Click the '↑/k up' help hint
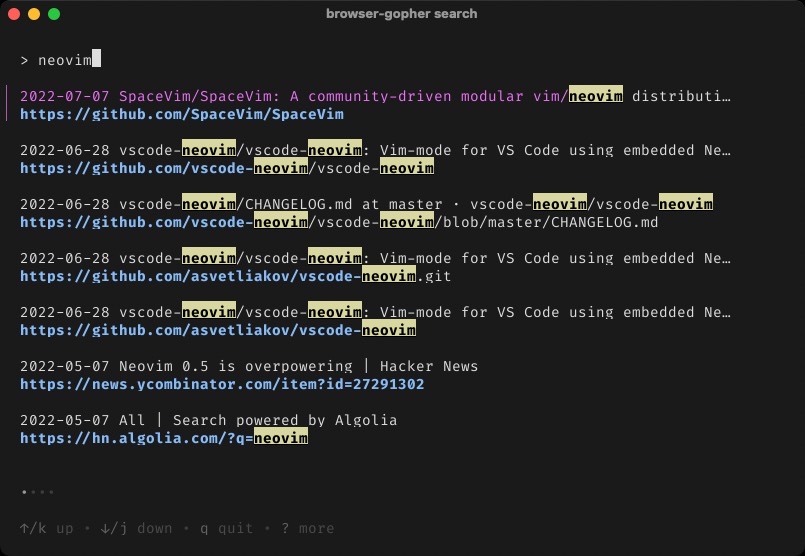The image size is (805, 556). [x=46, y=528]
